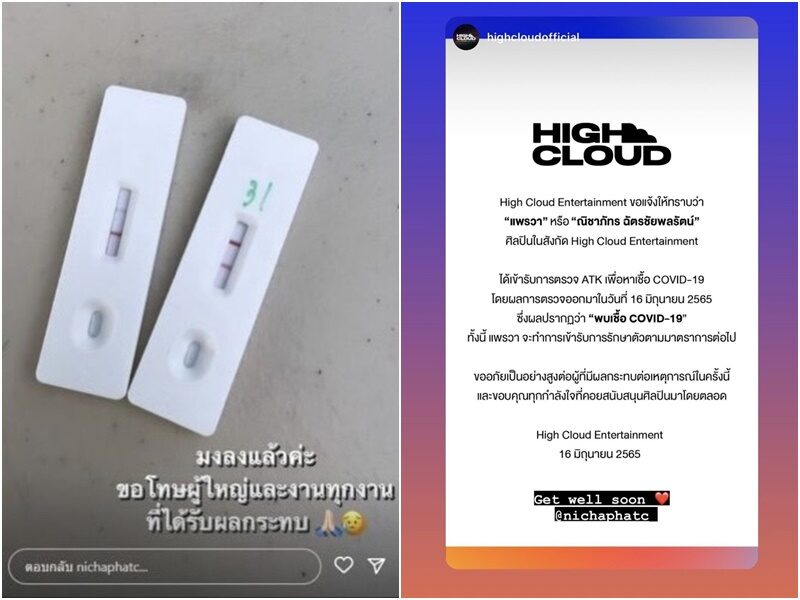The height and width of the screenshot is (600, 800).
Task: Click the handwritten 31 on the test kit
Action: 257,194
